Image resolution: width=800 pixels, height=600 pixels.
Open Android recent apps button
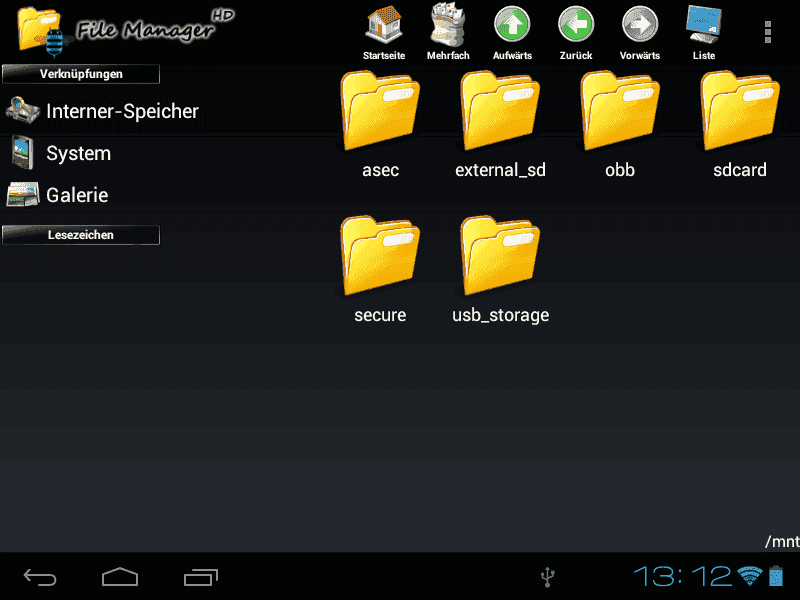(201, 577)
